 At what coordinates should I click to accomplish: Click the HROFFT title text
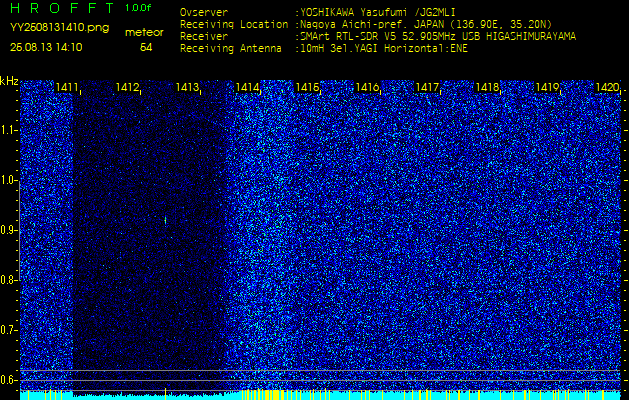pos(63,8)
